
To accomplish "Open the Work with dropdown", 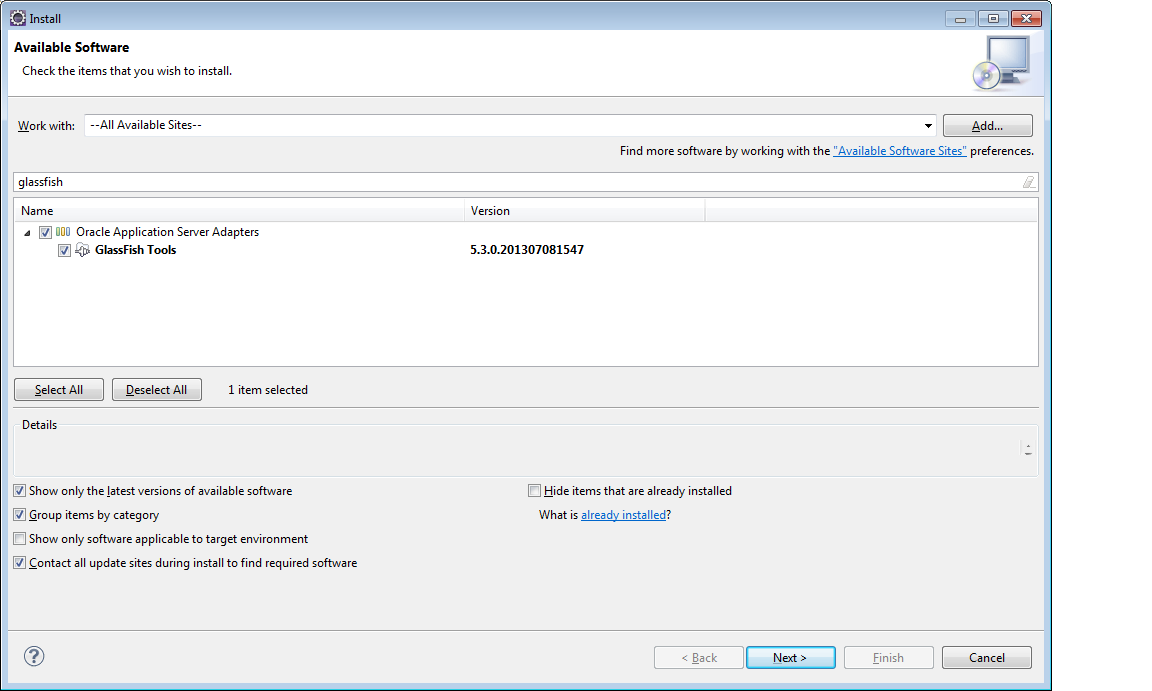I will 928,125.
